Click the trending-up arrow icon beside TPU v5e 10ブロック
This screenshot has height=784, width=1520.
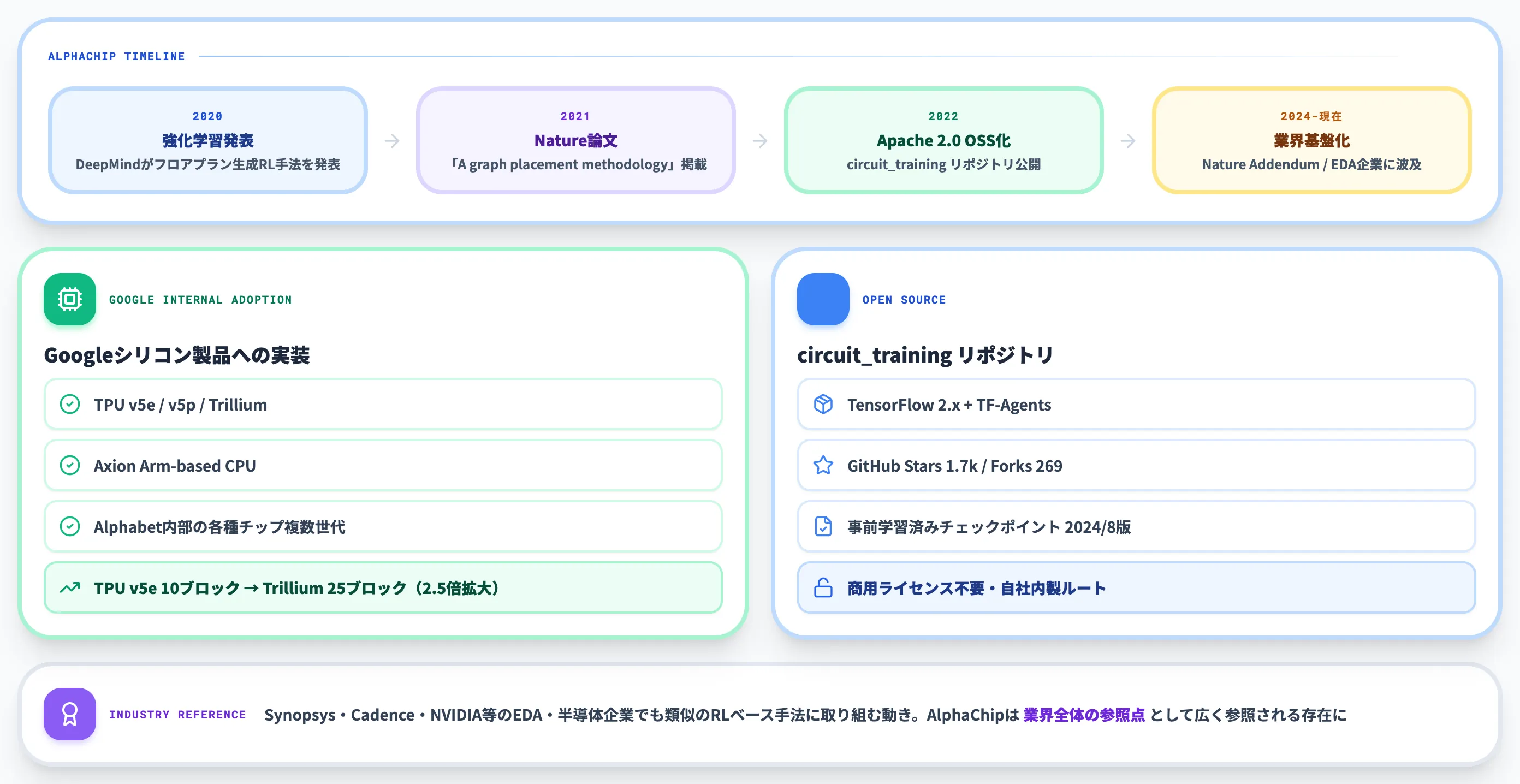[70, 587]
